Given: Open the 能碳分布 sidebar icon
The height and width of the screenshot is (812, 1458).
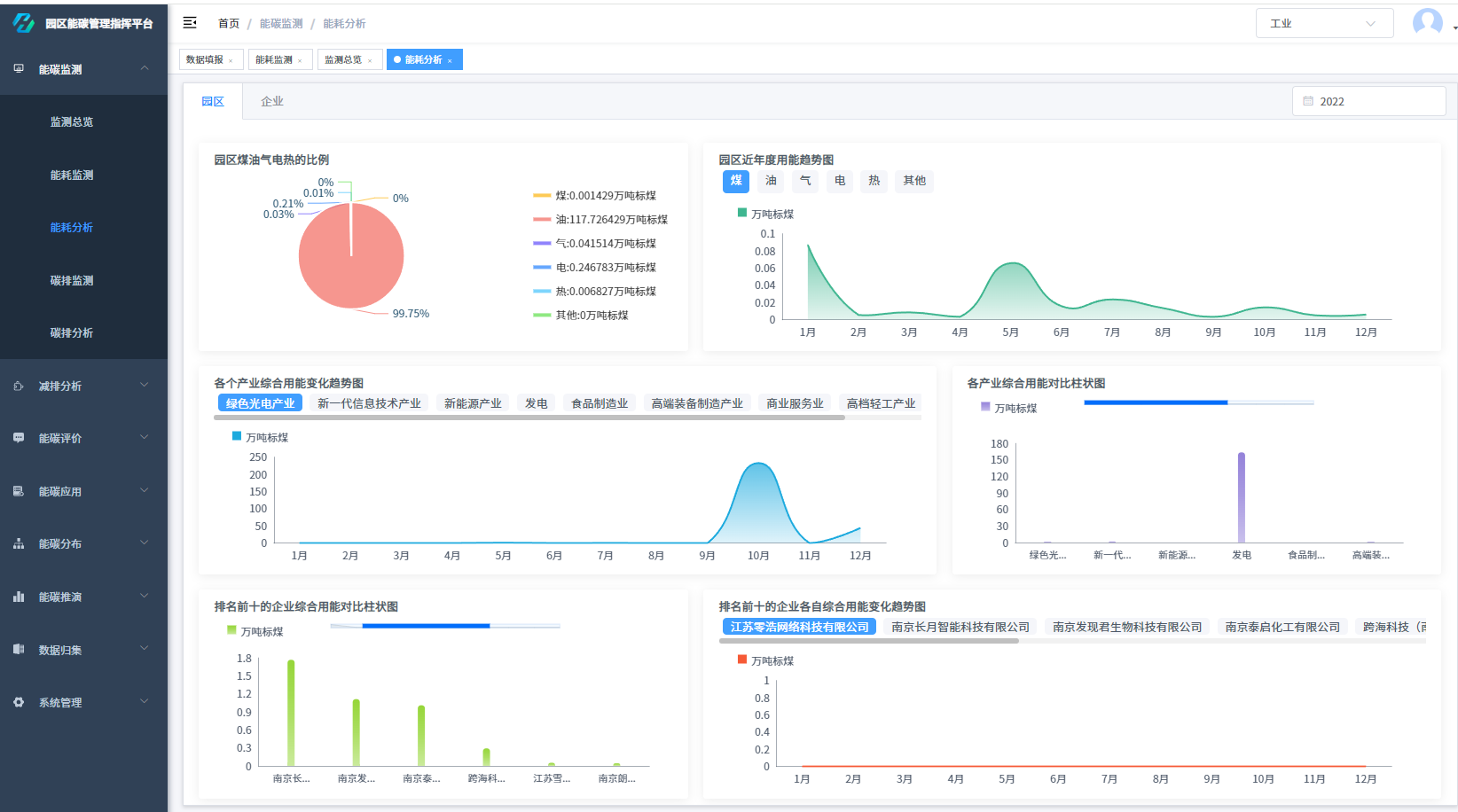Looking at the screenshot, I should 18,543.
